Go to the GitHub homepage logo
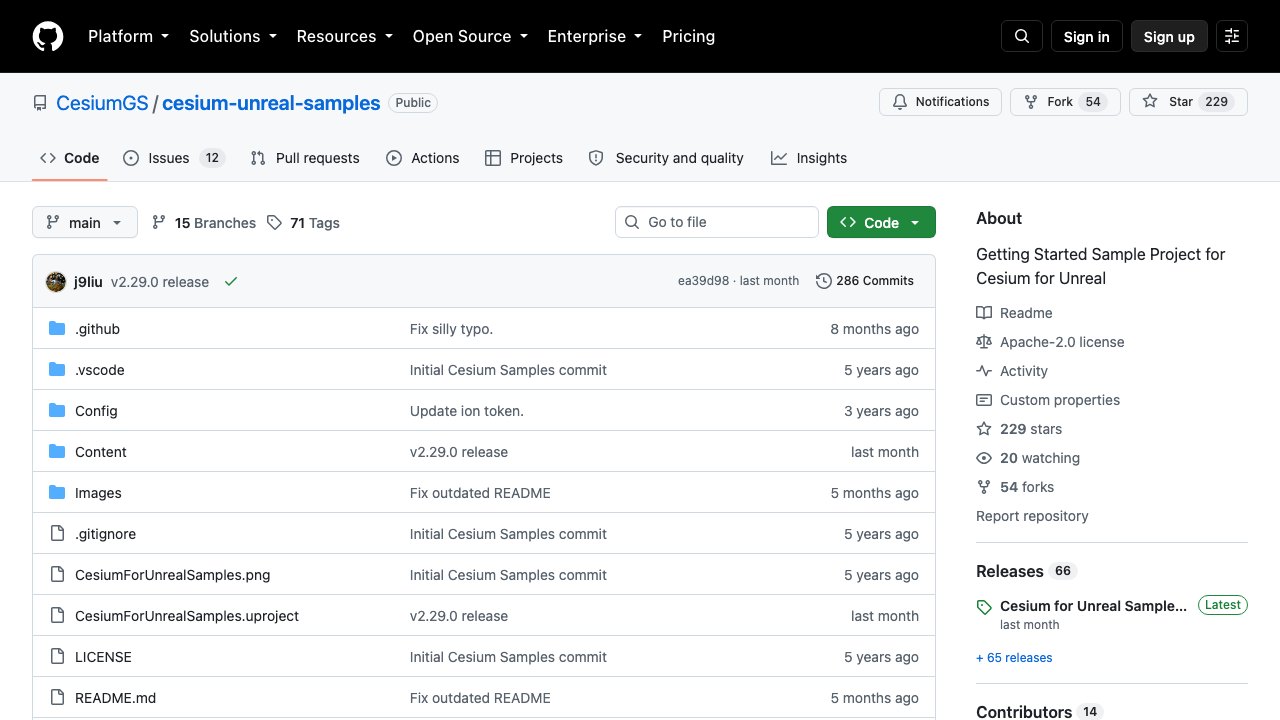The height and width of the screenshot is (720, 1280). coord(48,37)
